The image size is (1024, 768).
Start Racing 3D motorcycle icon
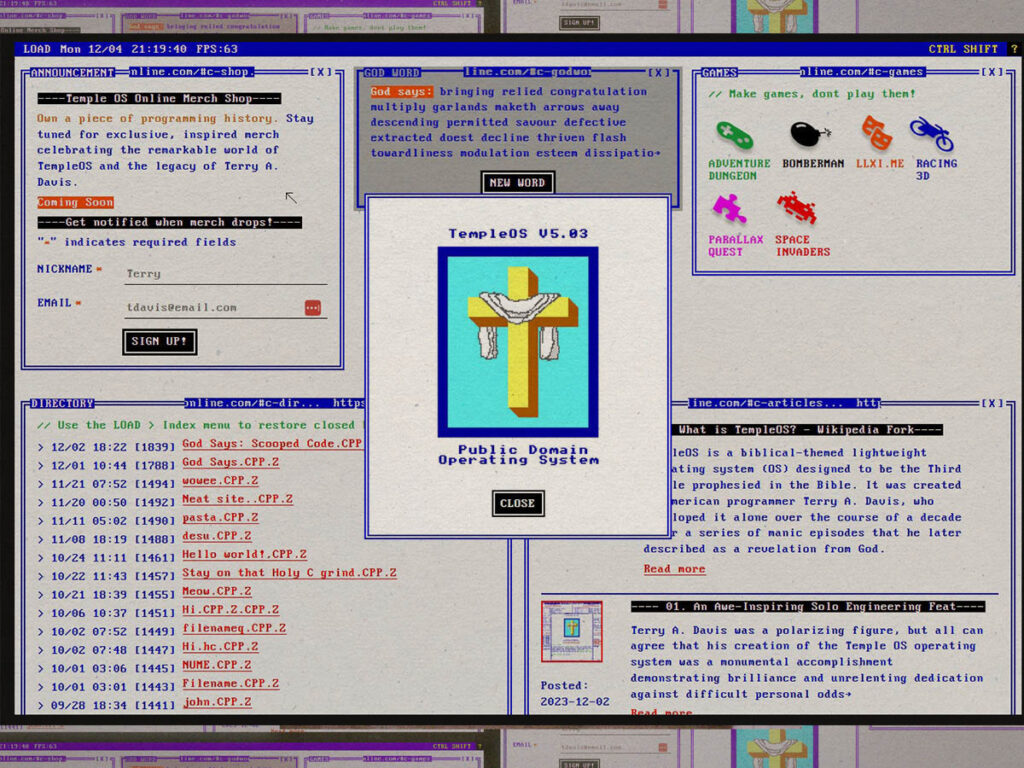coord(932,133)
